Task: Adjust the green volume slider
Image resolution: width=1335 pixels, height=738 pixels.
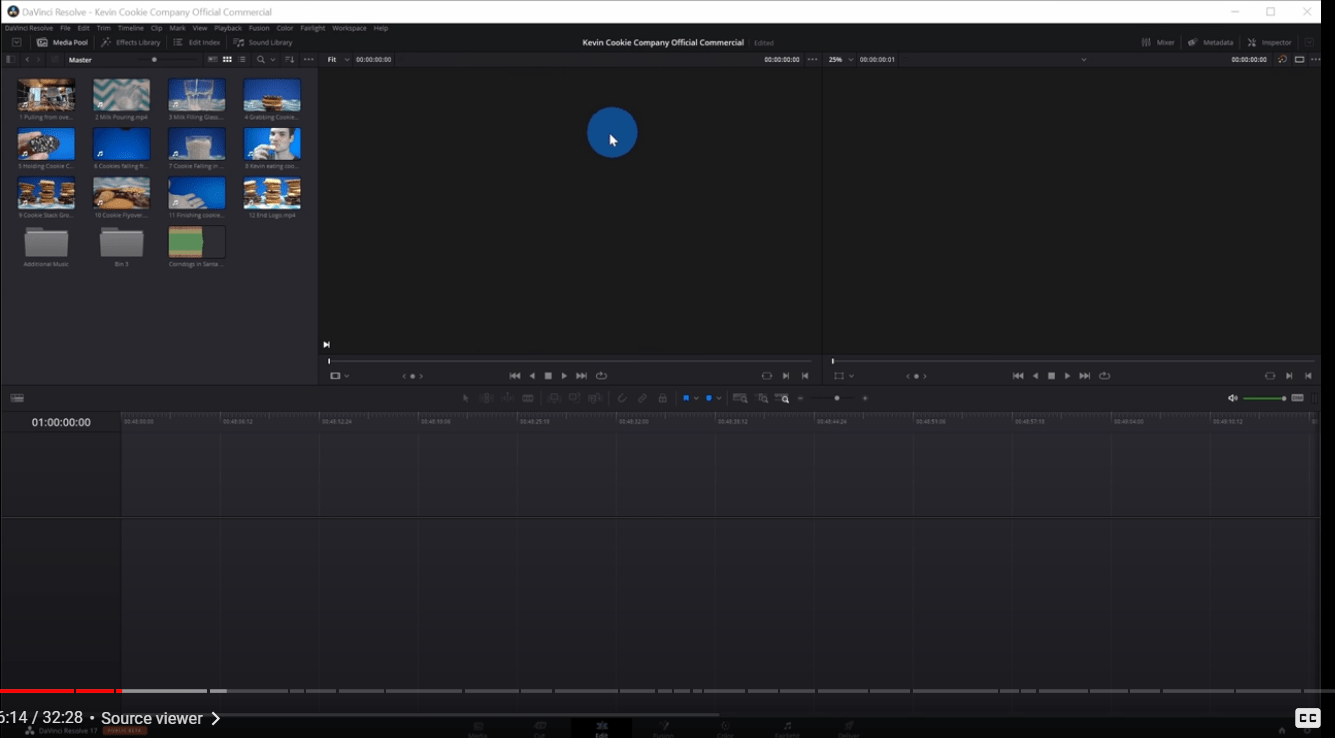Action: pos(1265,399)
